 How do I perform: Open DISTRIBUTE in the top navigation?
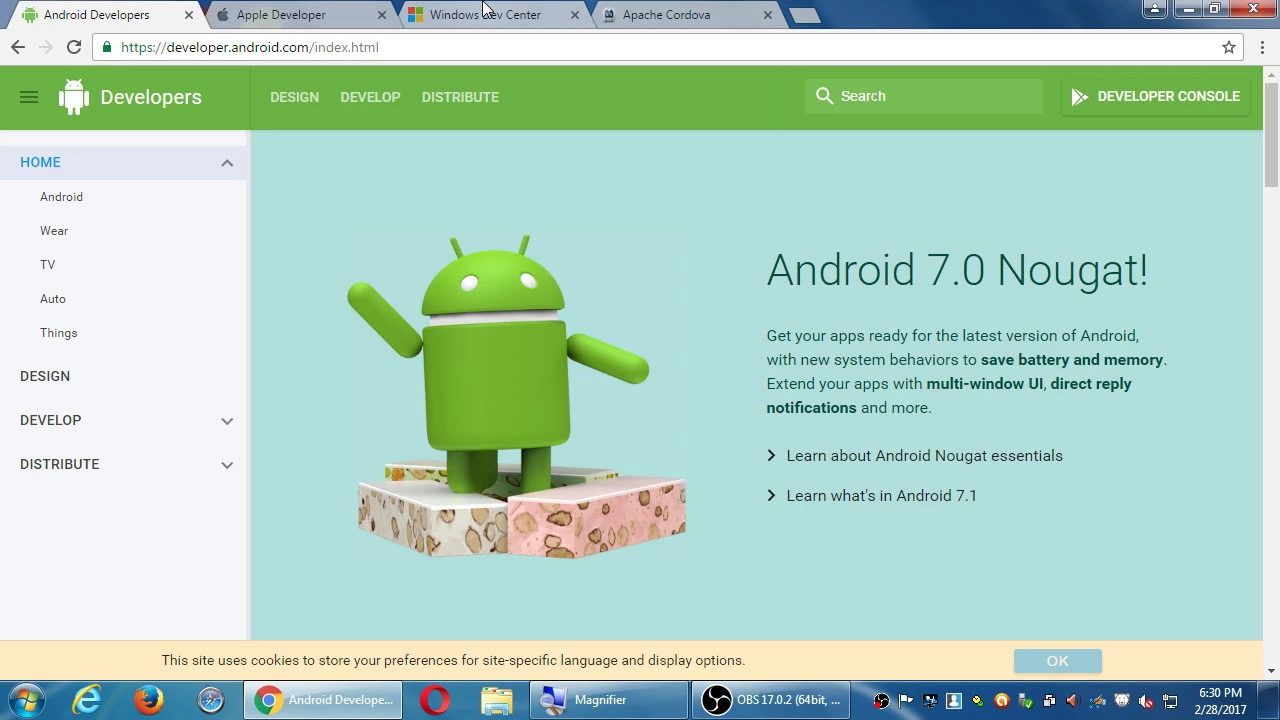[x=460, y=97]
